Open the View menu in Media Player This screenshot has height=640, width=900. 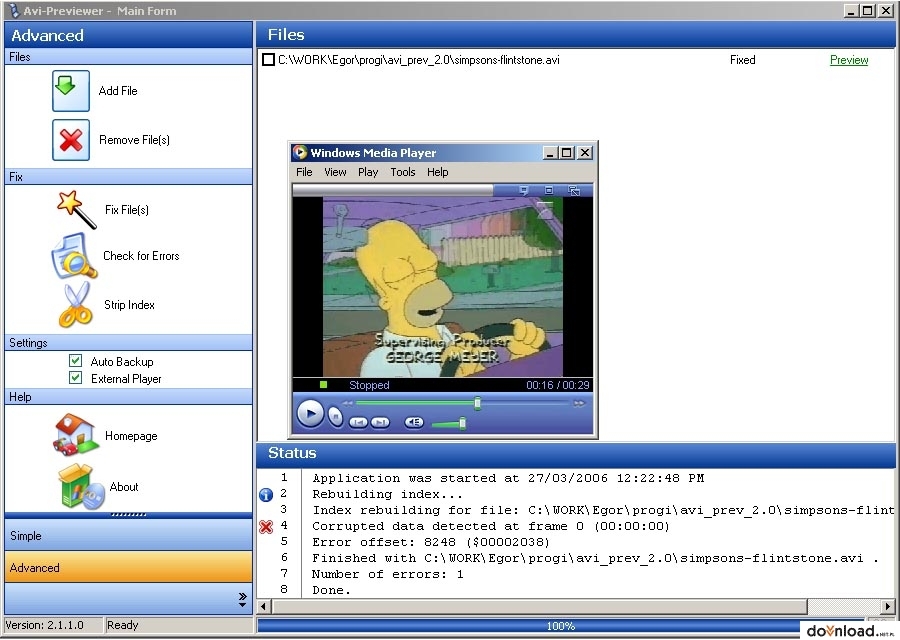click(335, 172)
